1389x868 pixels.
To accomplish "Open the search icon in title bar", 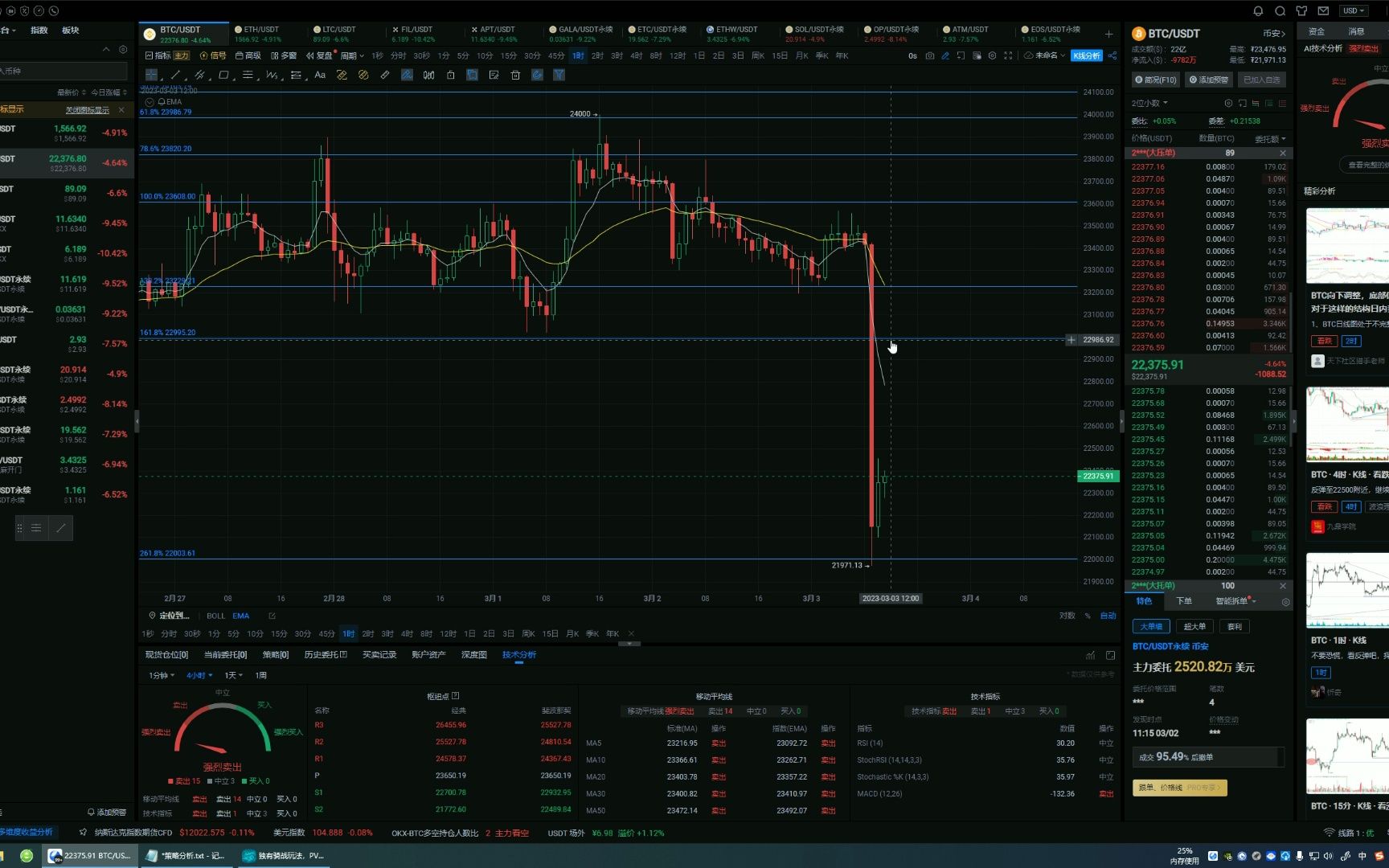I will [1280, 10].
